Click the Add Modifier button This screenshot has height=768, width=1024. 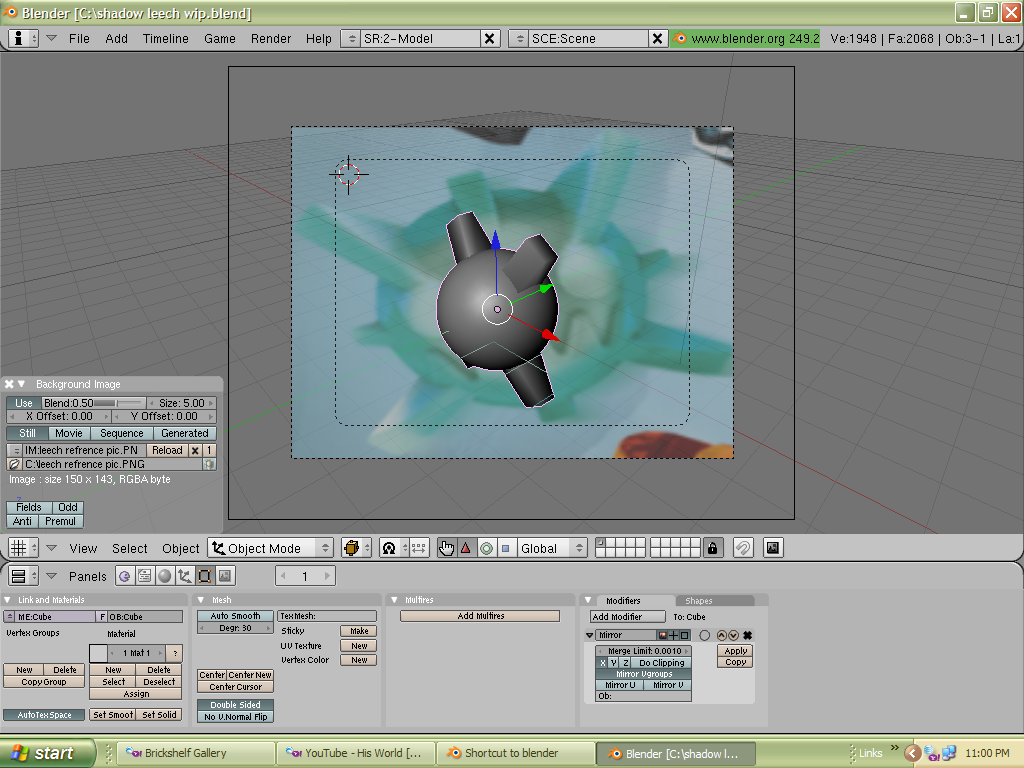coord(626,617)
